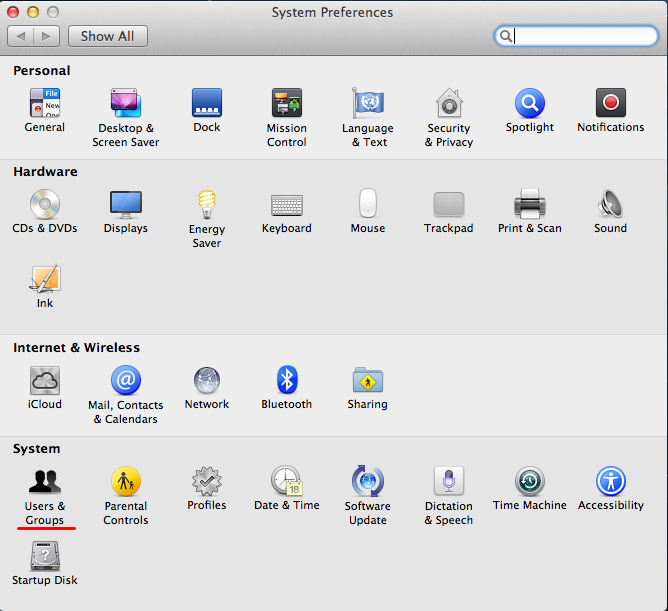Go back using the left arrow button

[21, 36]
